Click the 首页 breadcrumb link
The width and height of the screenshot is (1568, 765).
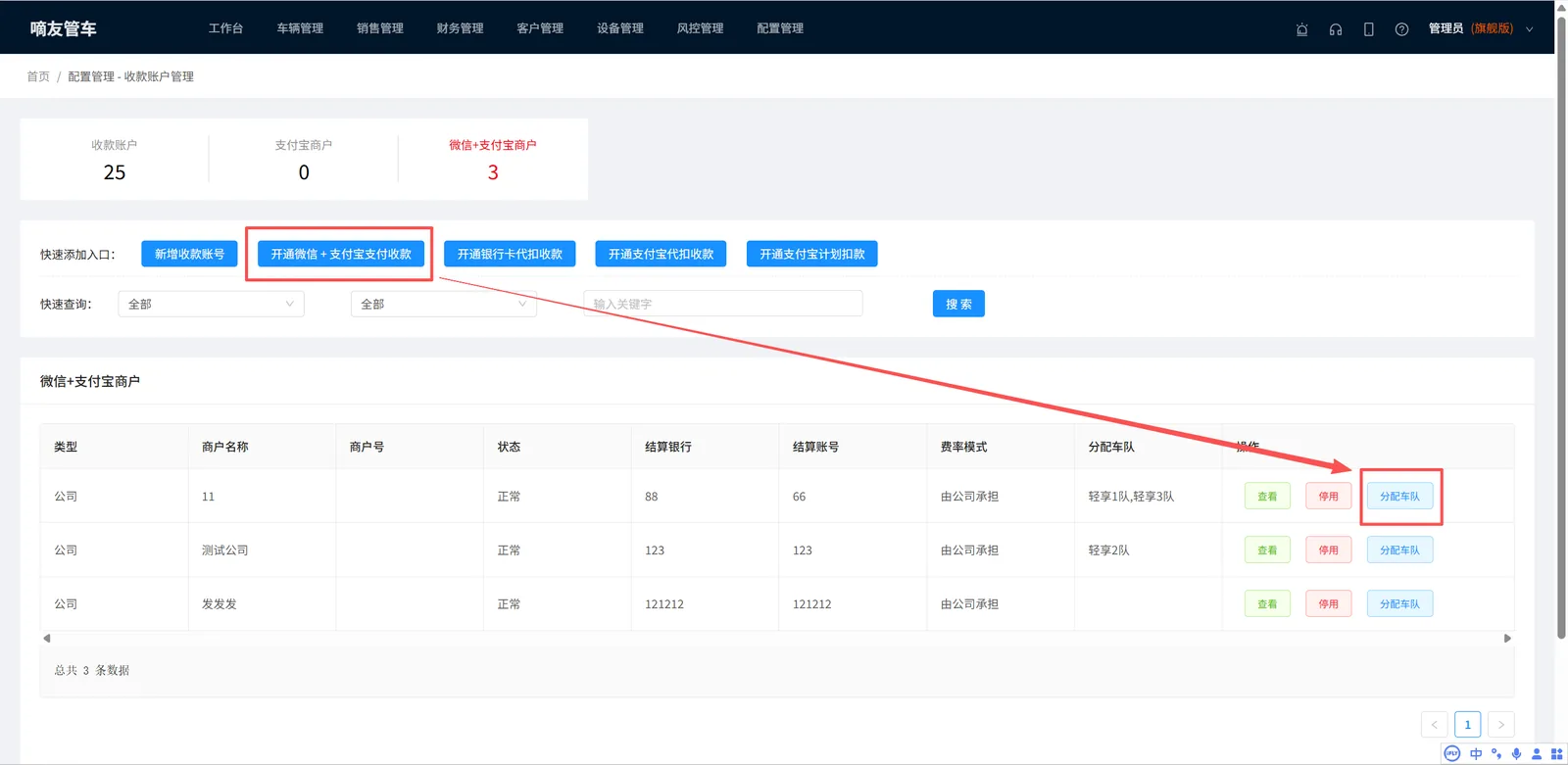point(38,76)
